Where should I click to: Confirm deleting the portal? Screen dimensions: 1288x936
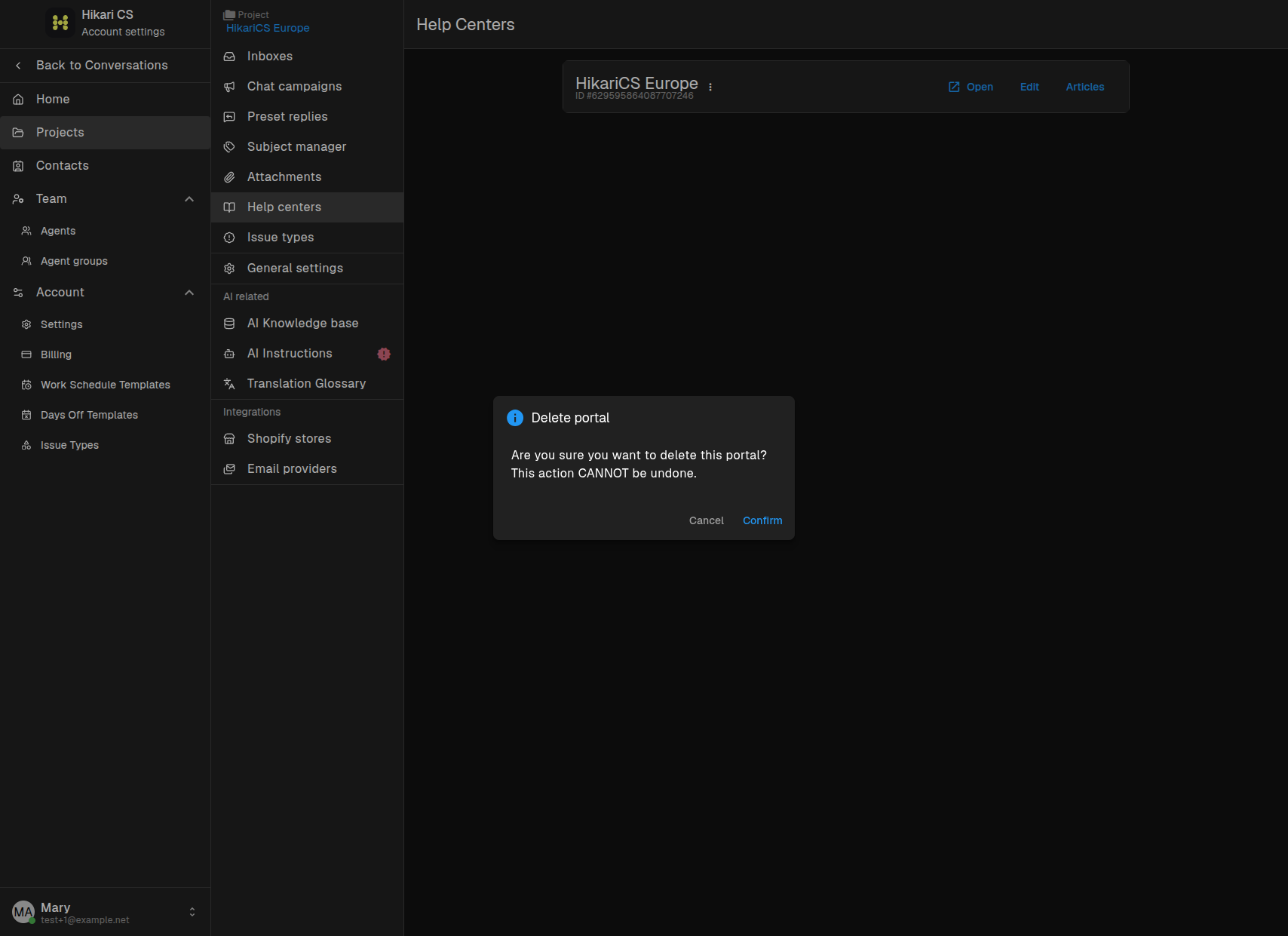[x=762, y=520]
